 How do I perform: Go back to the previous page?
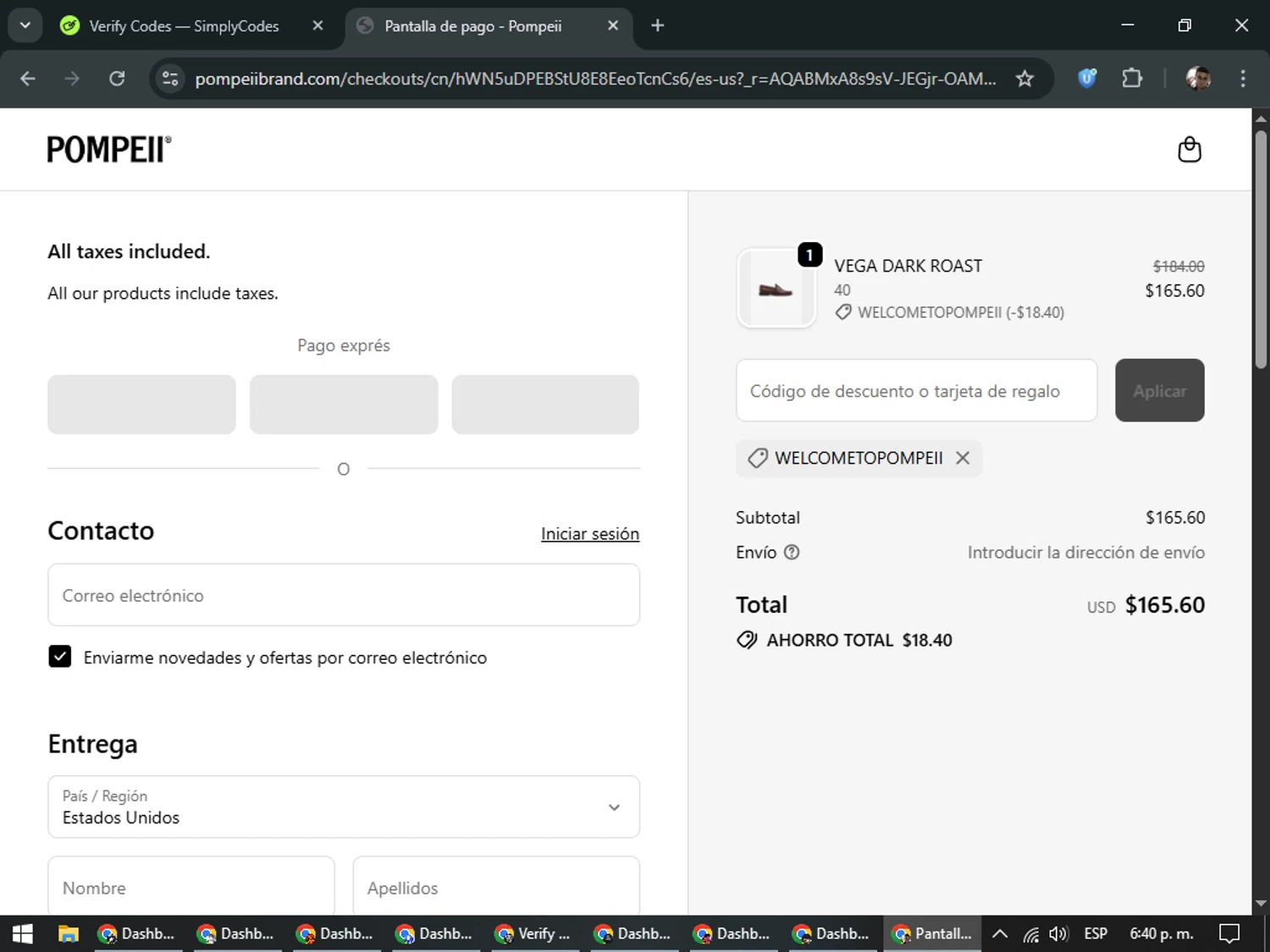[28, 79]
